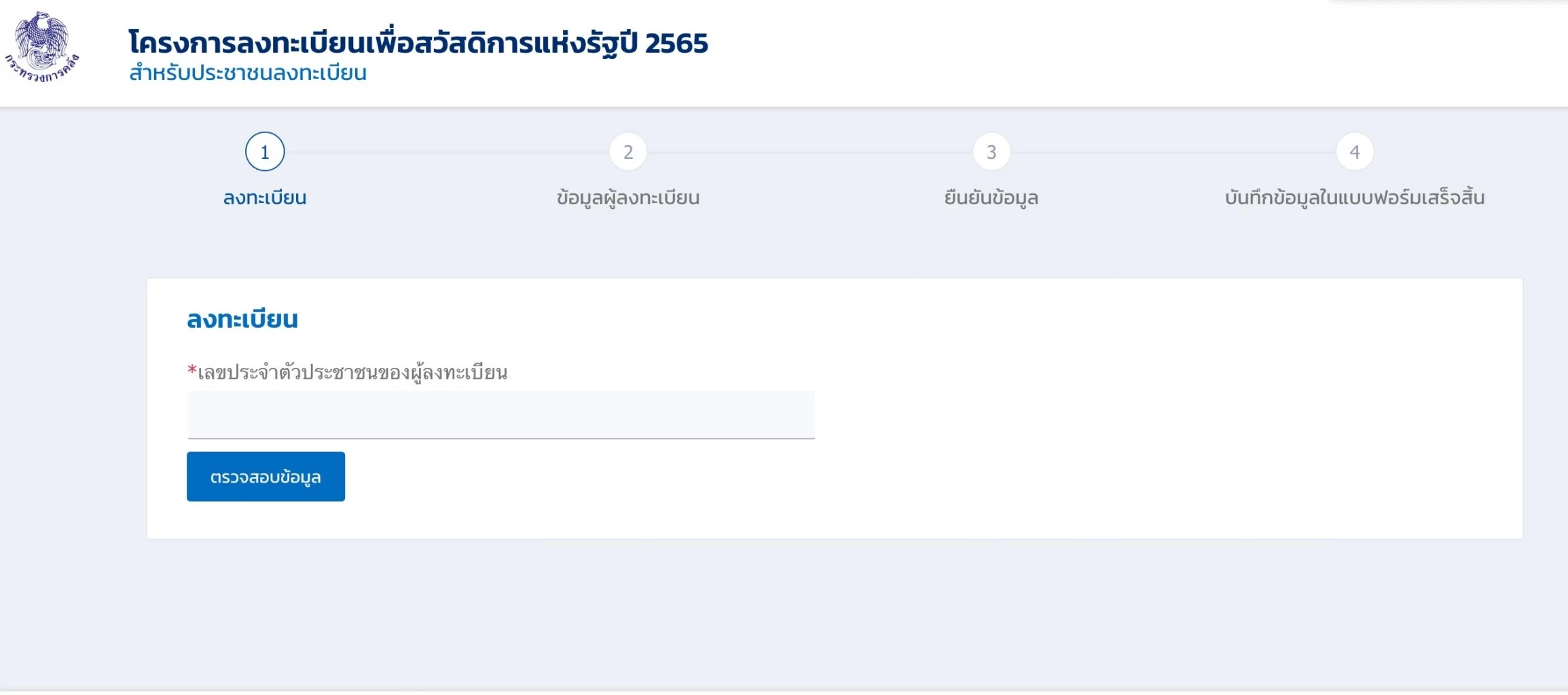Select the step 2 circle indicator
1568x695 pixels.
(x=628, y=152)
